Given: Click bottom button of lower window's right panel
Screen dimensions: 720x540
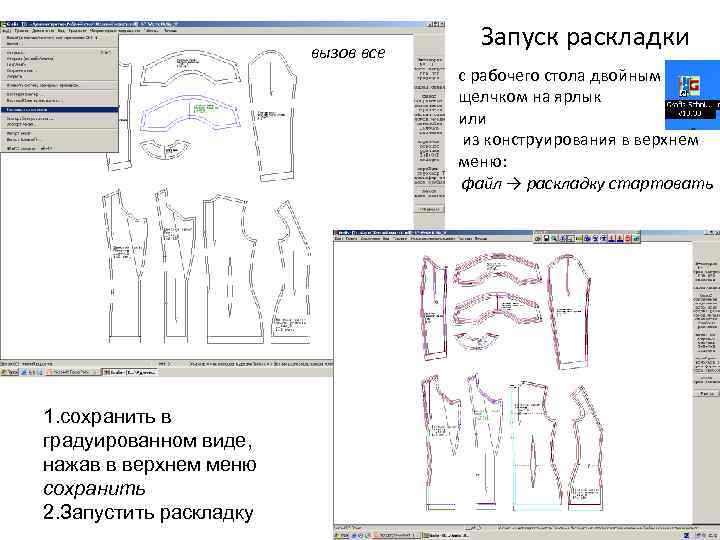Looking at the screenshot, I should (707, 394).
